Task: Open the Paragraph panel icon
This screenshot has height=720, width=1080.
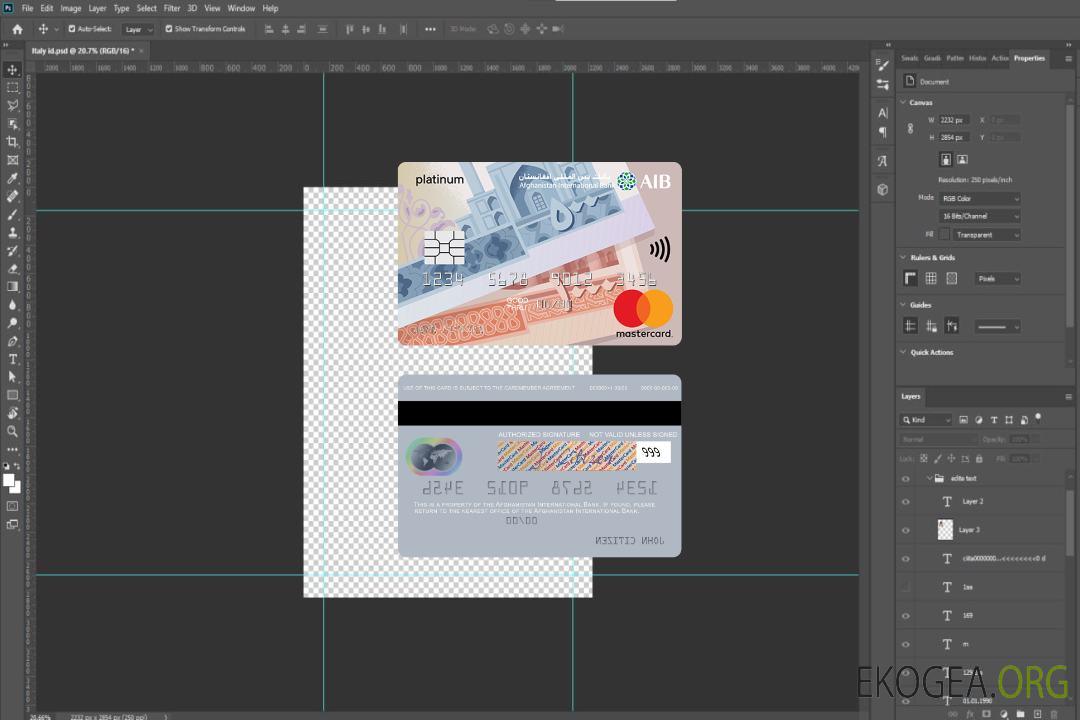Action: [882, 132]
